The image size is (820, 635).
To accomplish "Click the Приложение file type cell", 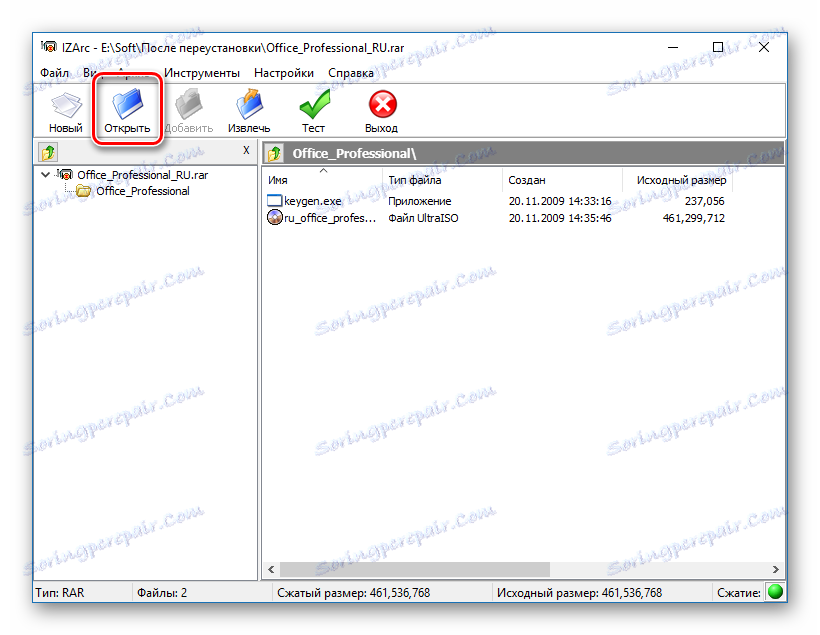I will [419, 201].
